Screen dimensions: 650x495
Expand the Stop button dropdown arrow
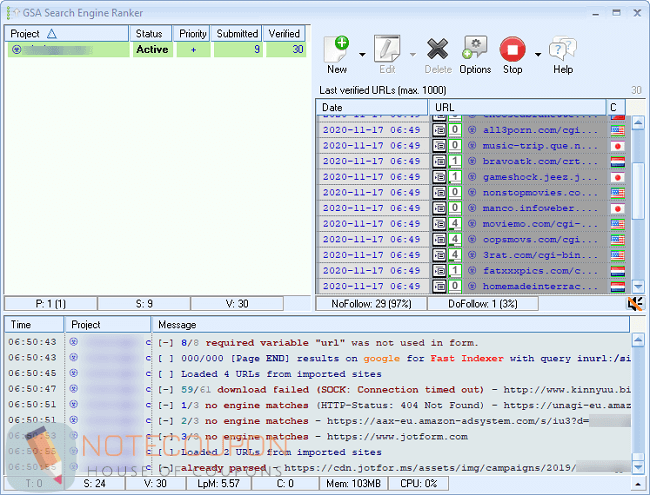538,55
